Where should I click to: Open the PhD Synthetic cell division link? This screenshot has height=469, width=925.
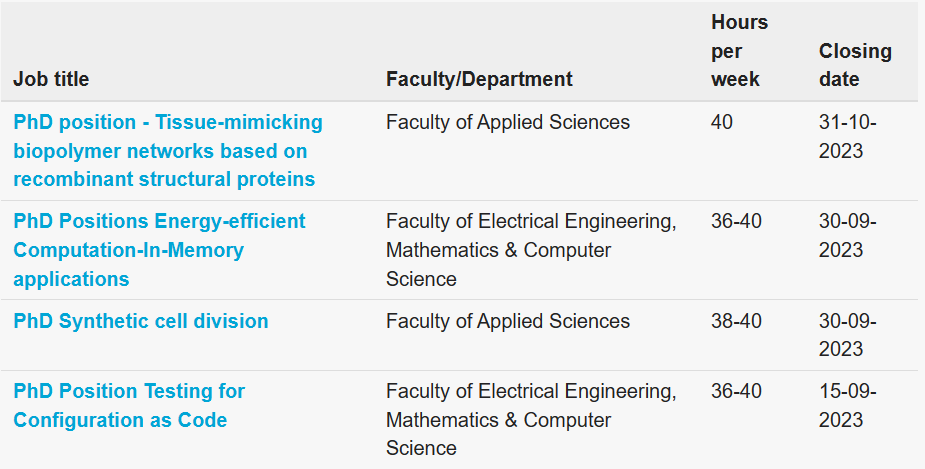141,321
